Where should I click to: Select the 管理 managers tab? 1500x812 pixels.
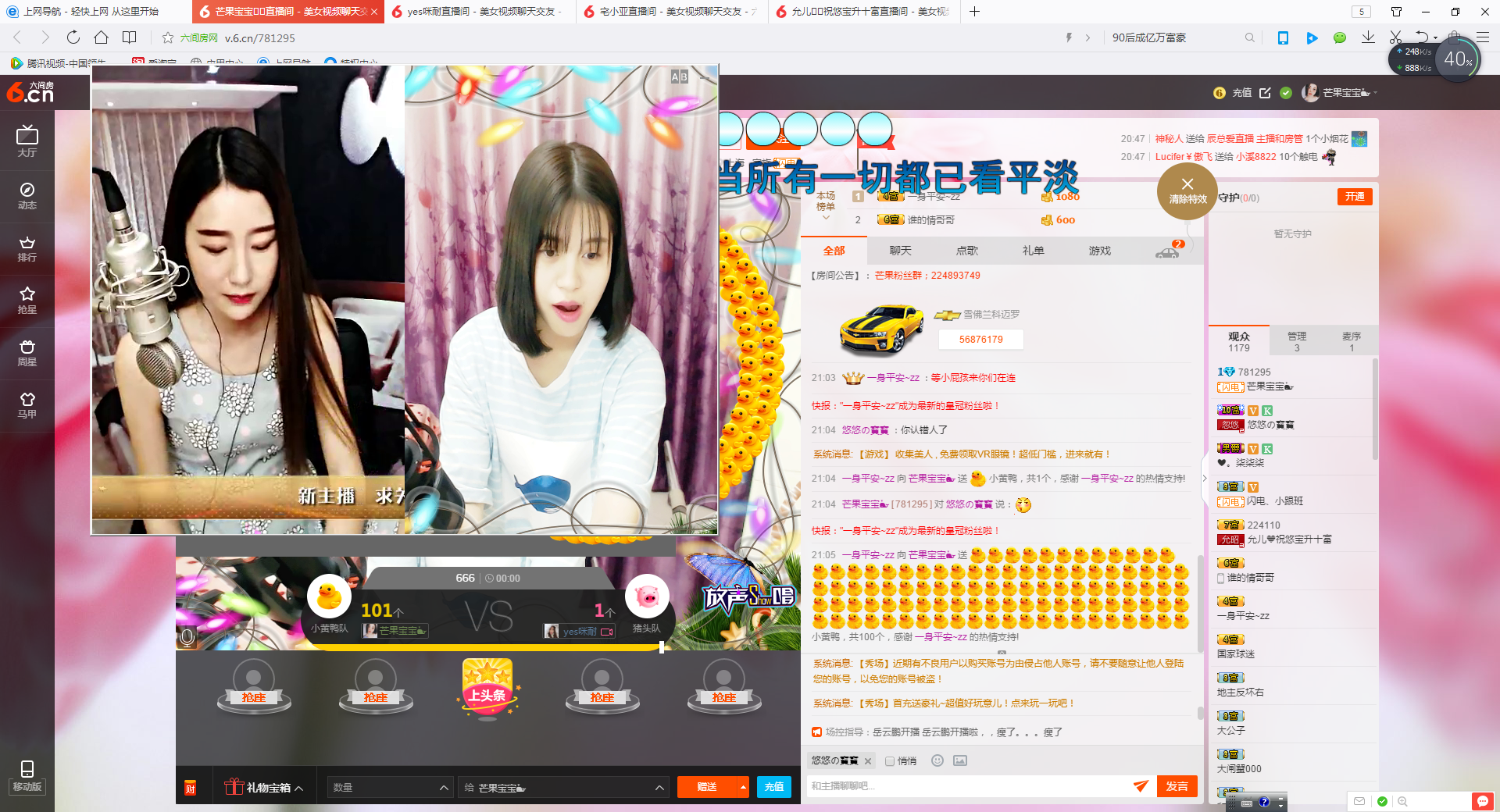tap(1297, 341)
